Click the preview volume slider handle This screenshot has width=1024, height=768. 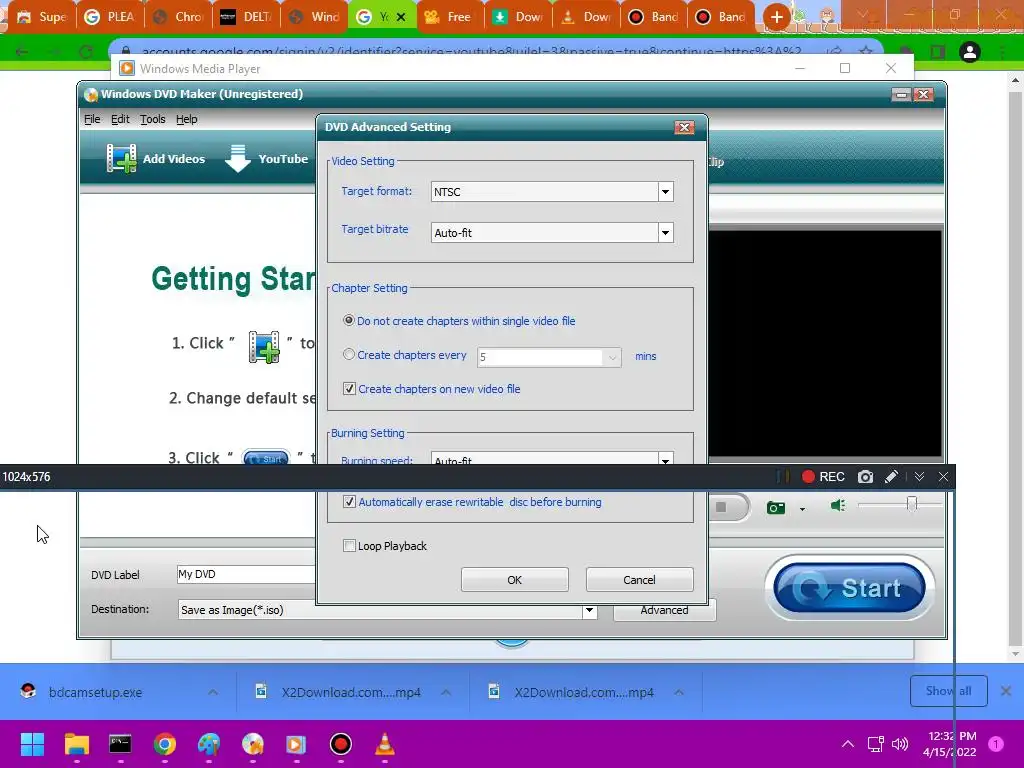point(912,504)
